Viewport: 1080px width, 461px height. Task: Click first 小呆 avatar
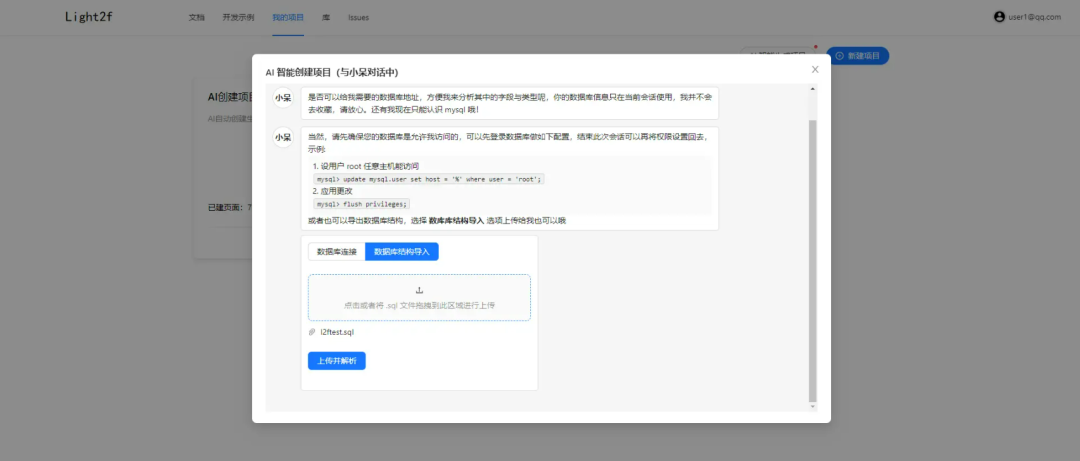click(283, 98)
